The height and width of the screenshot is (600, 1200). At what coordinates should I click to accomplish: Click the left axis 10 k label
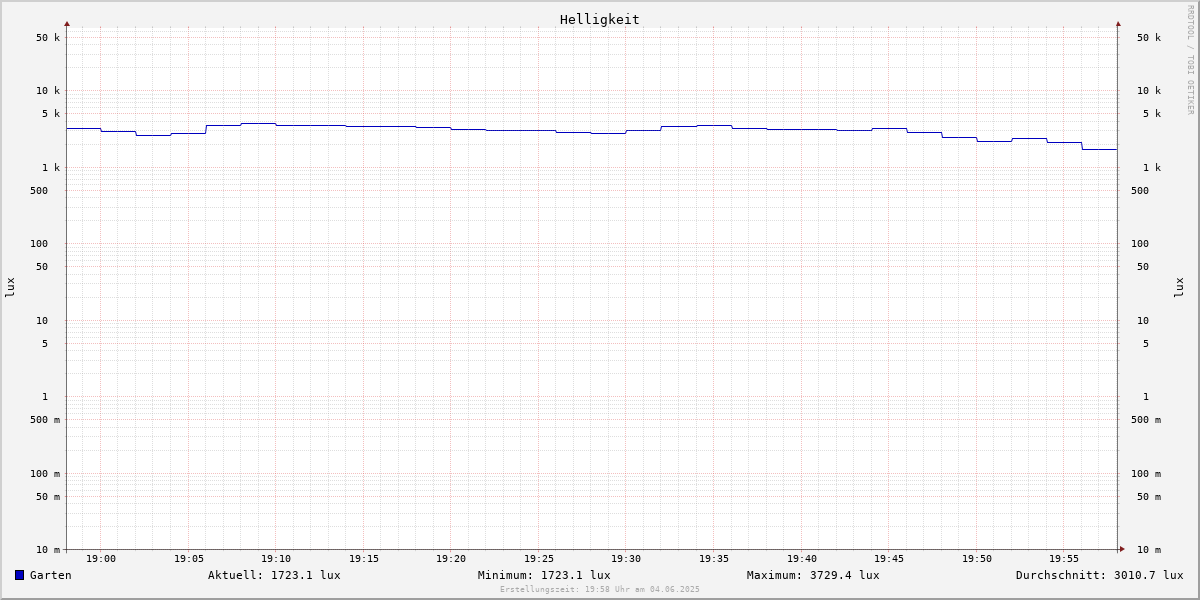pyautogui.click(x=48, y=91)
